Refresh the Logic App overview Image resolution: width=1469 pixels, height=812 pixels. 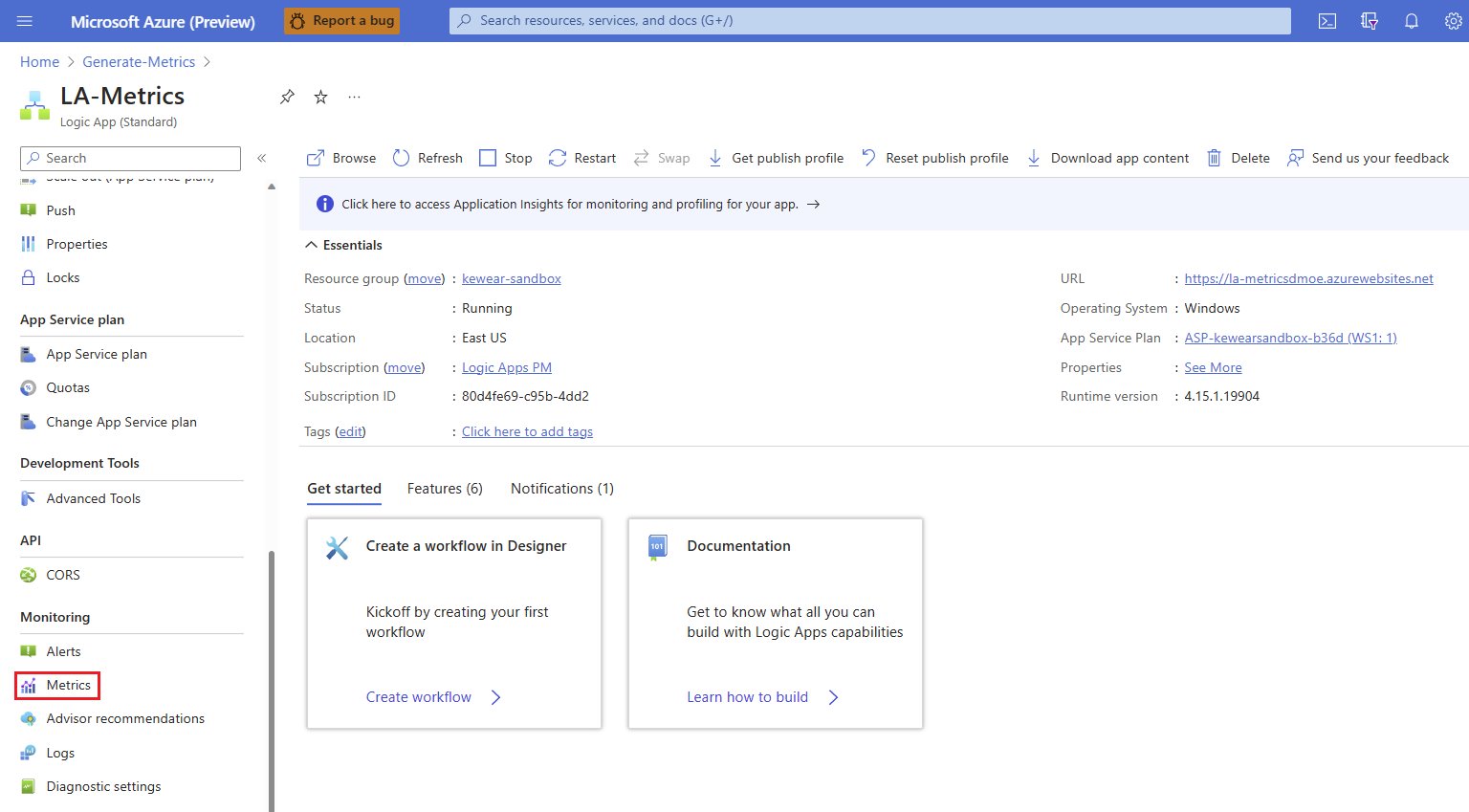point(428,158)
